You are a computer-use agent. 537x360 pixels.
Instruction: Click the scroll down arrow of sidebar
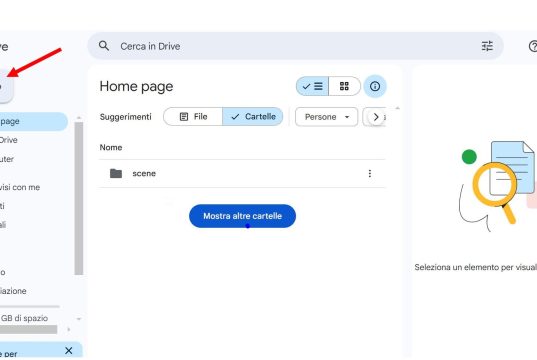79,319
